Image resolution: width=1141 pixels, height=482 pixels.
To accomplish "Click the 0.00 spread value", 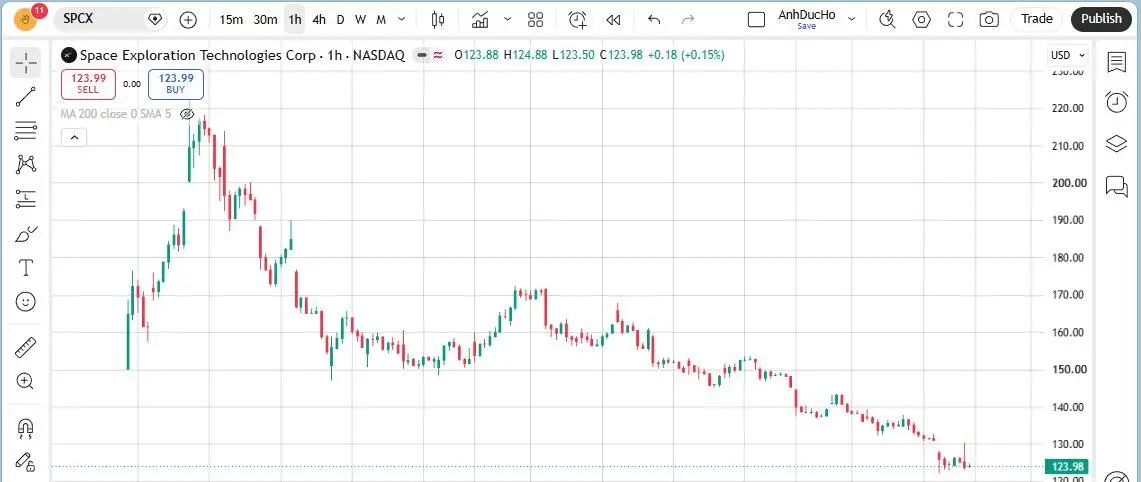I will point(132,84).
